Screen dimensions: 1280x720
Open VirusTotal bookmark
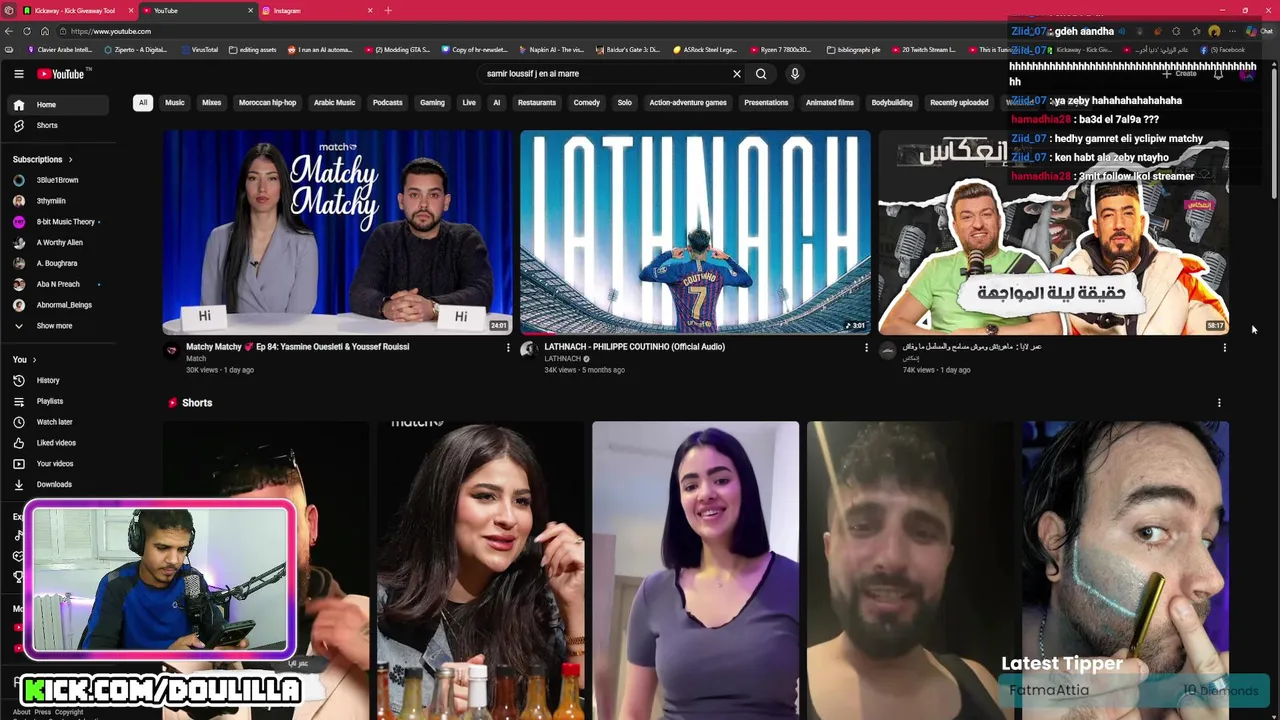(199, 49)
